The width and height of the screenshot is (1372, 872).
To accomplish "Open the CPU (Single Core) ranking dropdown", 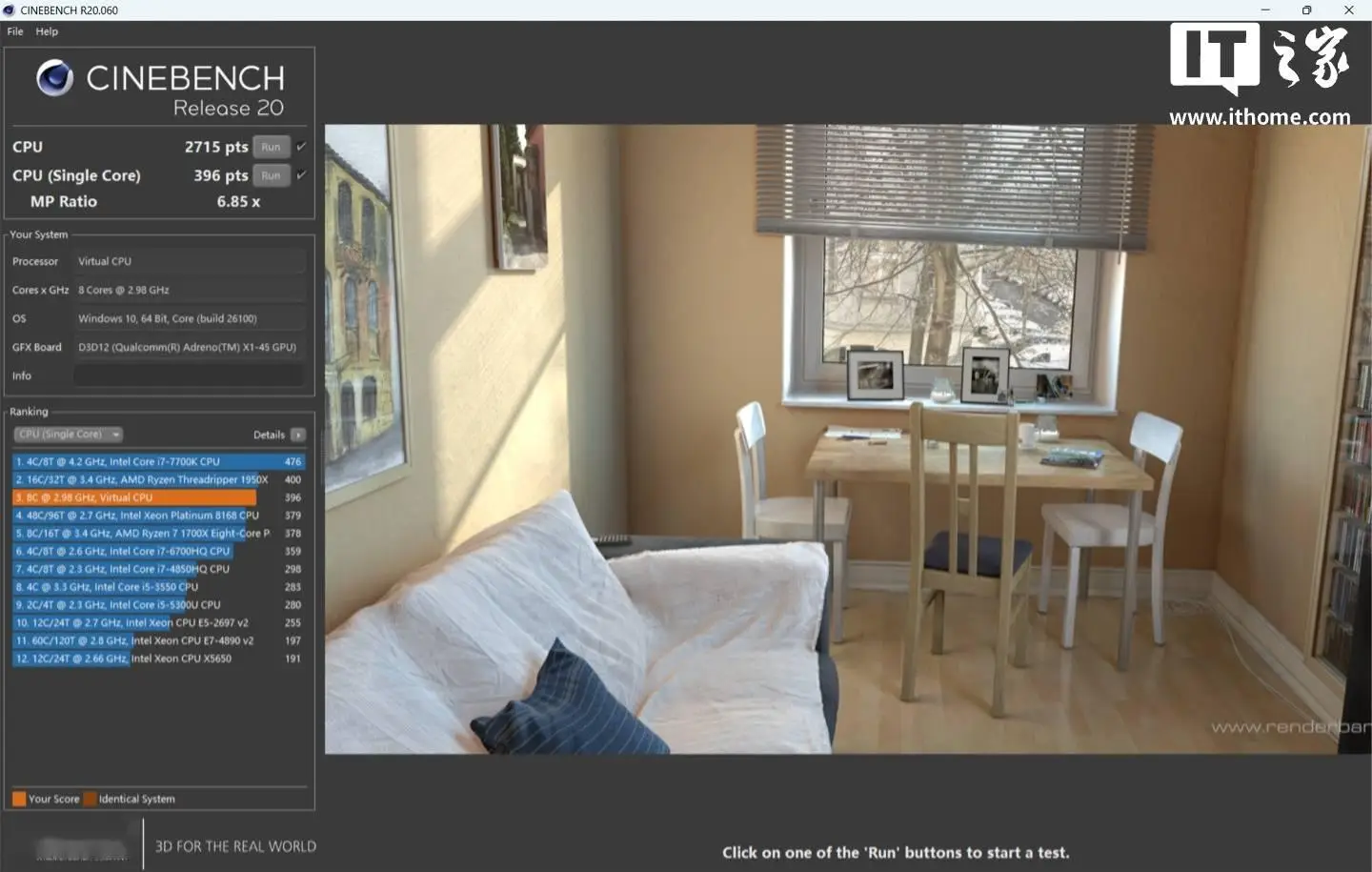I will (x=68, y=435).
